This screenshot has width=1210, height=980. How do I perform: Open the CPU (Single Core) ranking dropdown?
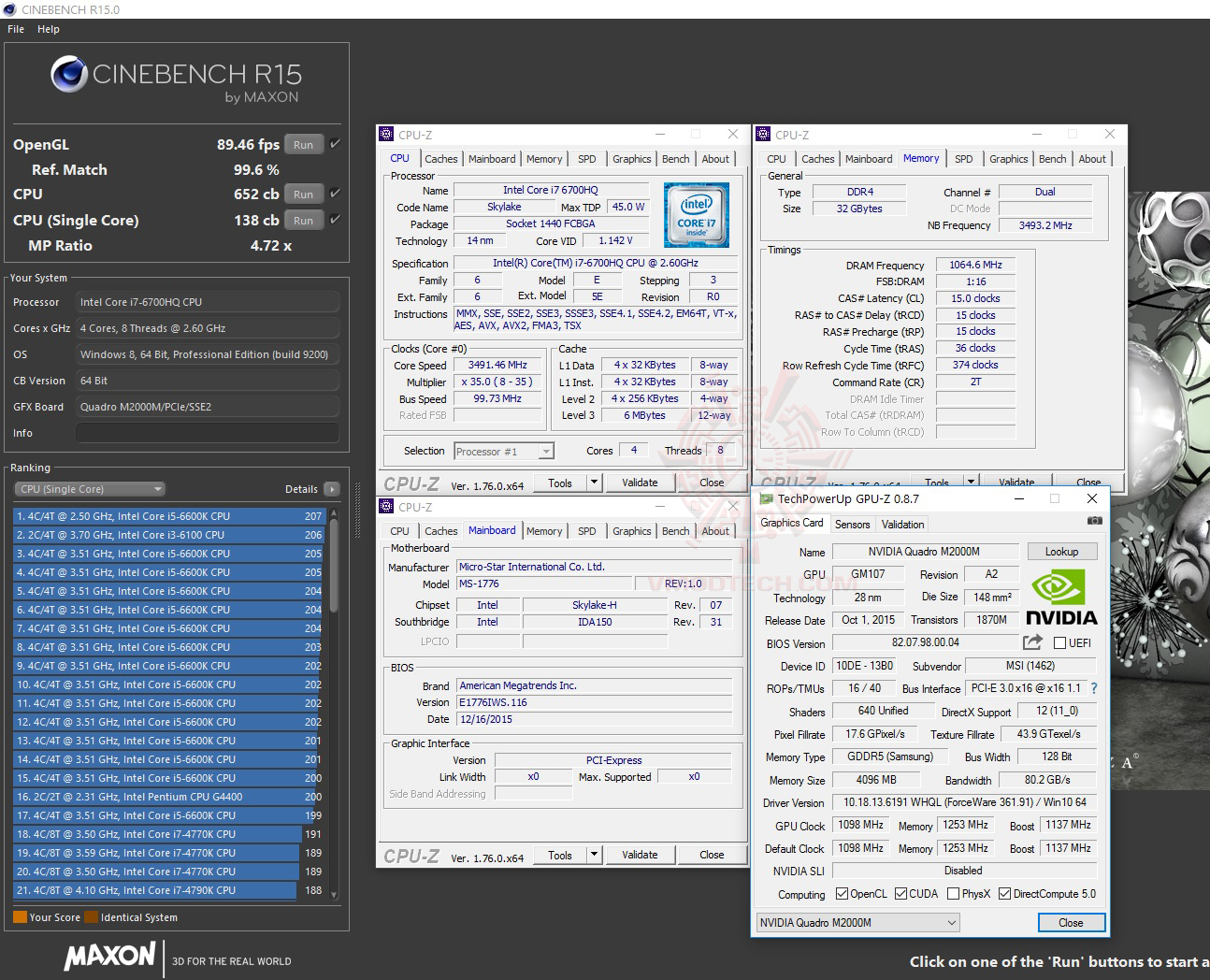click(90, 489)
